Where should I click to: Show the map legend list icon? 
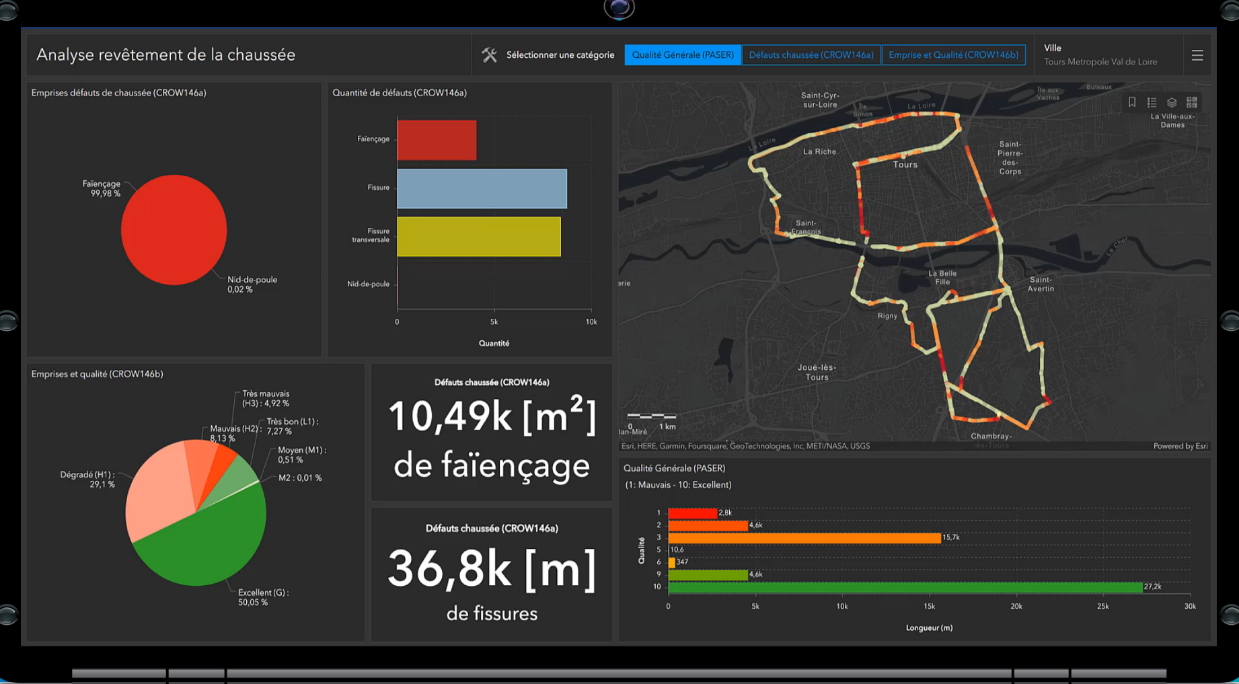pyautogui.click(x=1152, y=102)
